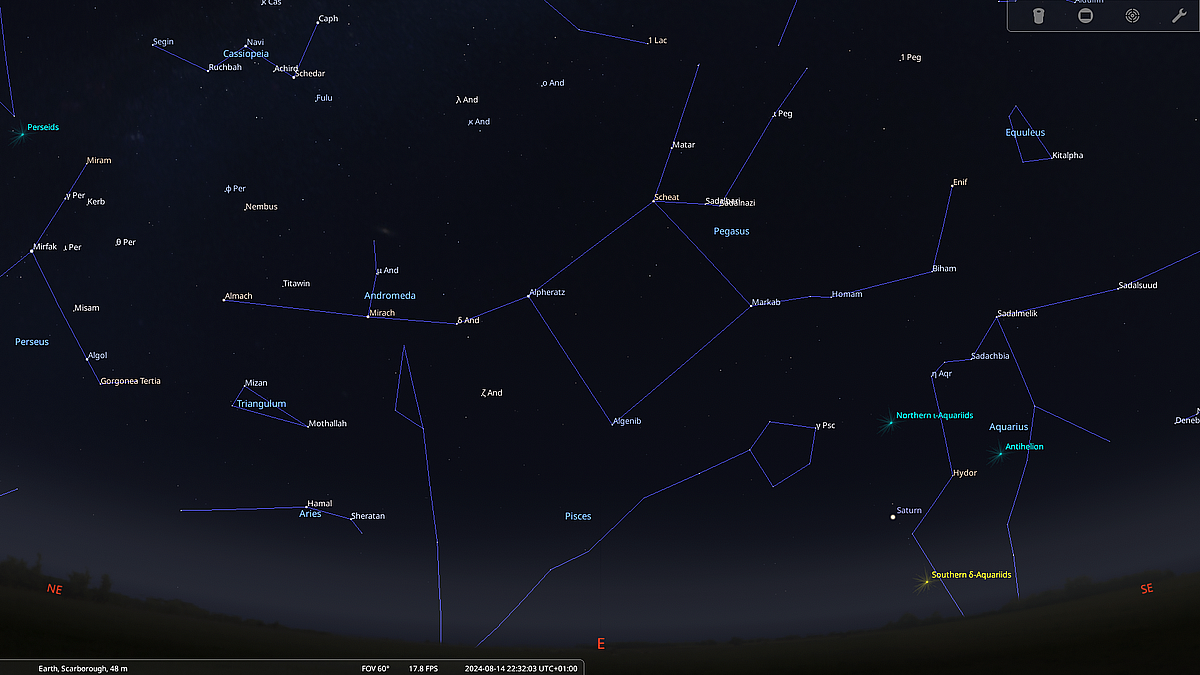Image resolution: width=1200 pixels, height=675 pixels.
Task: Click the Aries constellation label
Action: coord(310,513)
